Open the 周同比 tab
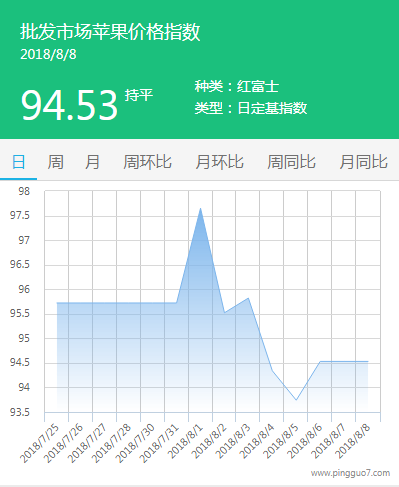This screenshot has width=399, height=487. (x=291, y=162)
